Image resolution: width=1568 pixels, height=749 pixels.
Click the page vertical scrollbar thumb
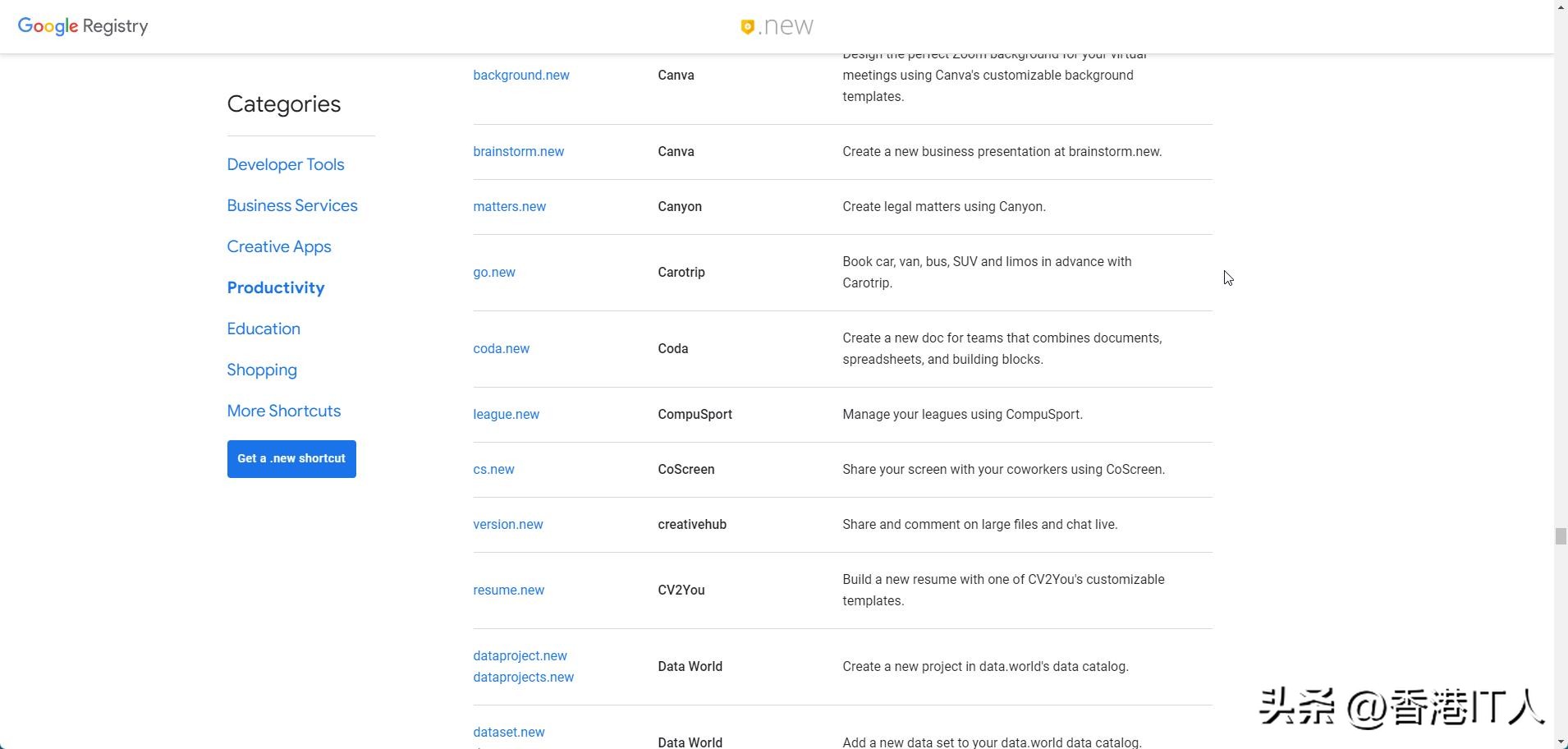(x=1561, y=536)
